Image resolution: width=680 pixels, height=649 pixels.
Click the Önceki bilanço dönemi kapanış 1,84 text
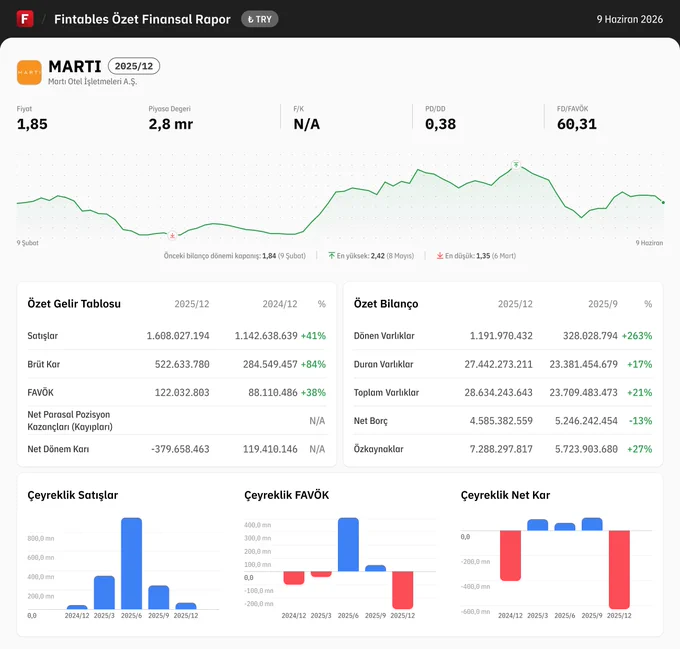(x=235, y=256)
